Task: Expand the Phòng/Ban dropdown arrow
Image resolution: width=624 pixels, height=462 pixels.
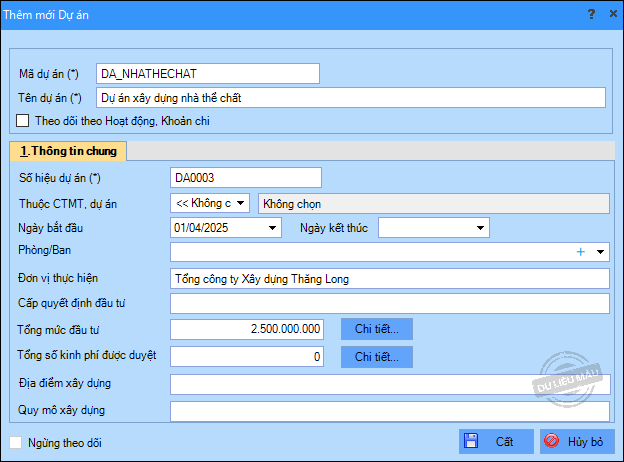Action: click(600, 252)
